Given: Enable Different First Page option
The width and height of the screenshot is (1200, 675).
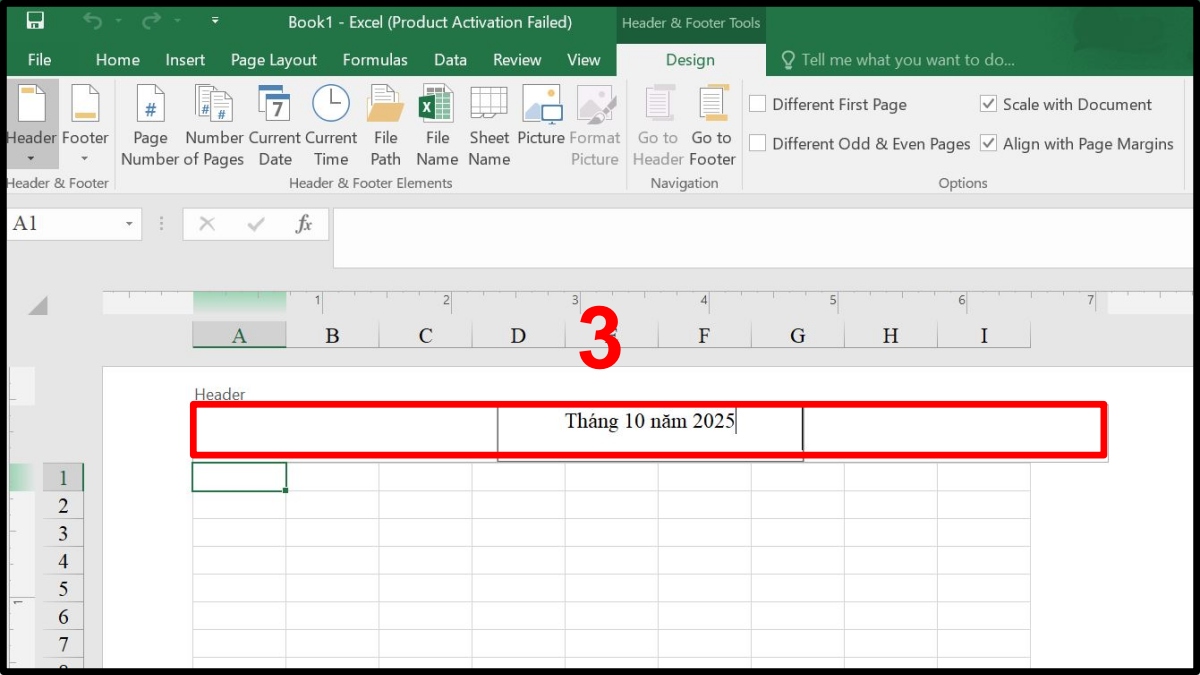Looking at the screenshot, I should coord(758,103).
